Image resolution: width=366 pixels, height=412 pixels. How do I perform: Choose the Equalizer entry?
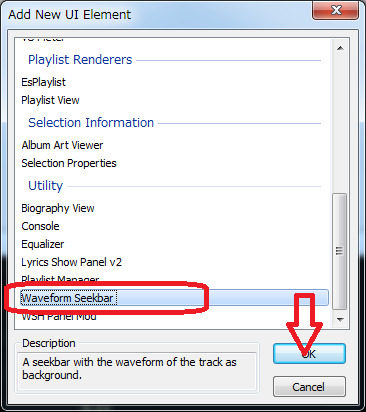coord(43,244)
